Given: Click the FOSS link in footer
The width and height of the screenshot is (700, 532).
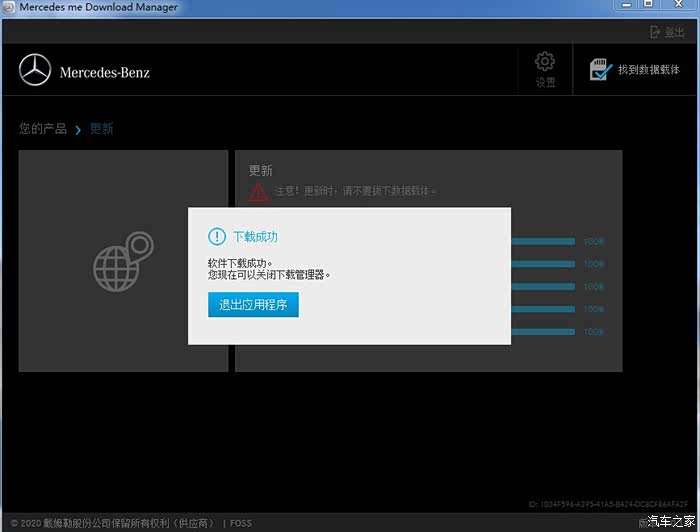Looking at the screenshot, I should 241,523.
